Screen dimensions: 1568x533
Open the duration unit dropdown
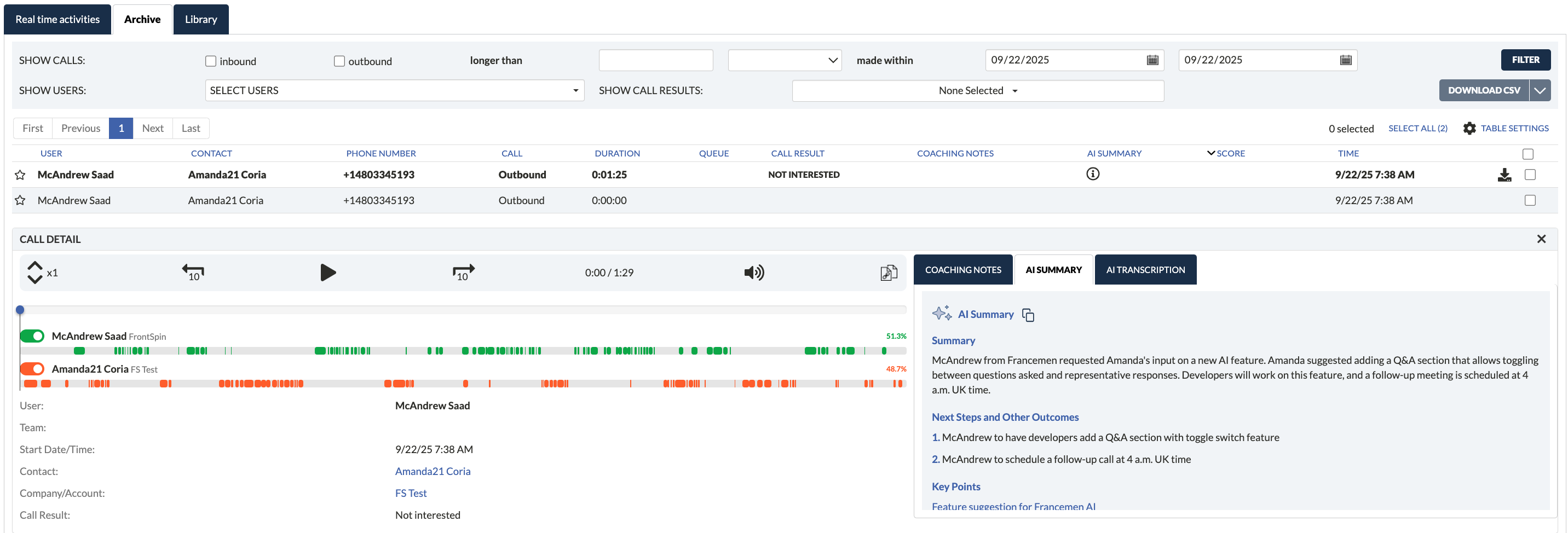[785, 60]
